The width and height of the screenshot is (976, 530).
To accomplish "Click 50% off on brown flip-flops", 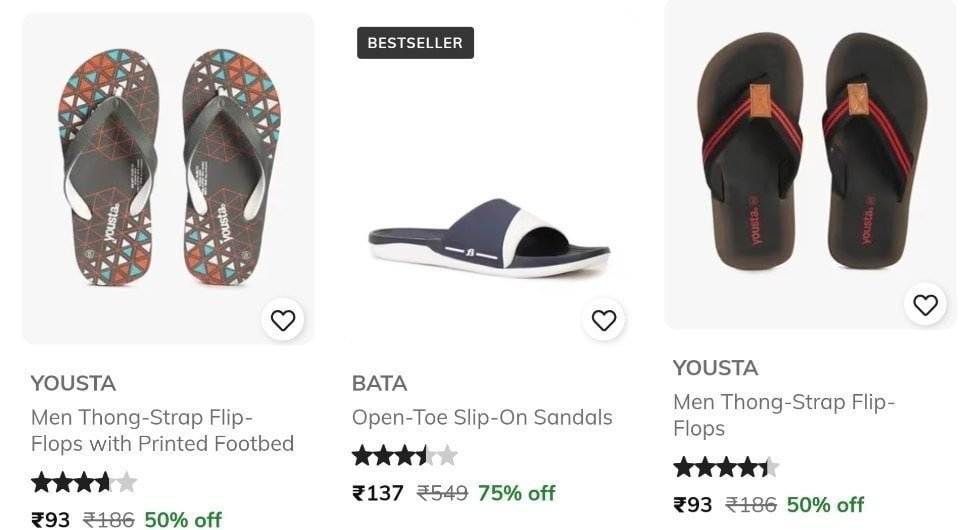I will pyautogui.click(x=825, y=504).
